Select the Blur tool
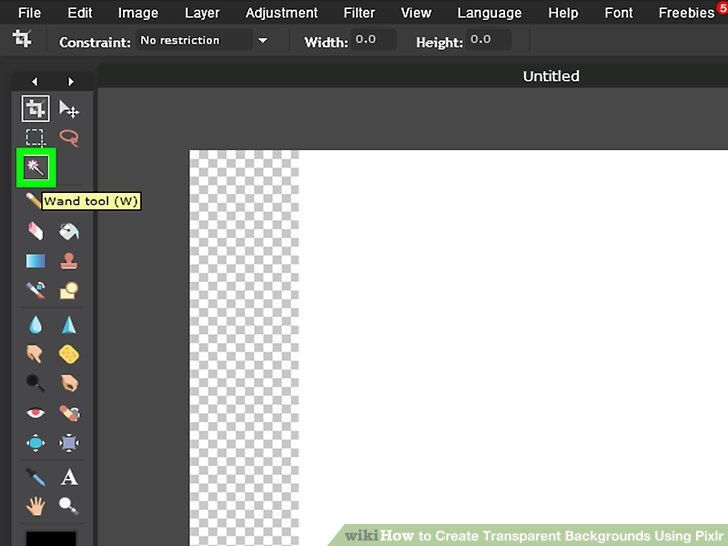 tap(35, 325)
